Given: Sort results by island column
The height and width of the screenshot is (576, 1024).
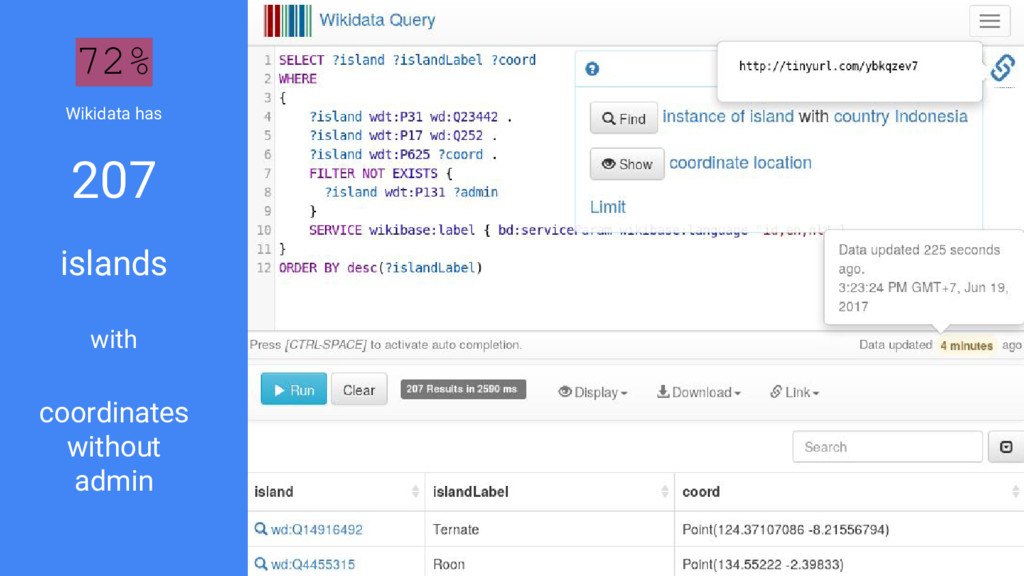Looking at the screenshot, I should click(336, 492).
